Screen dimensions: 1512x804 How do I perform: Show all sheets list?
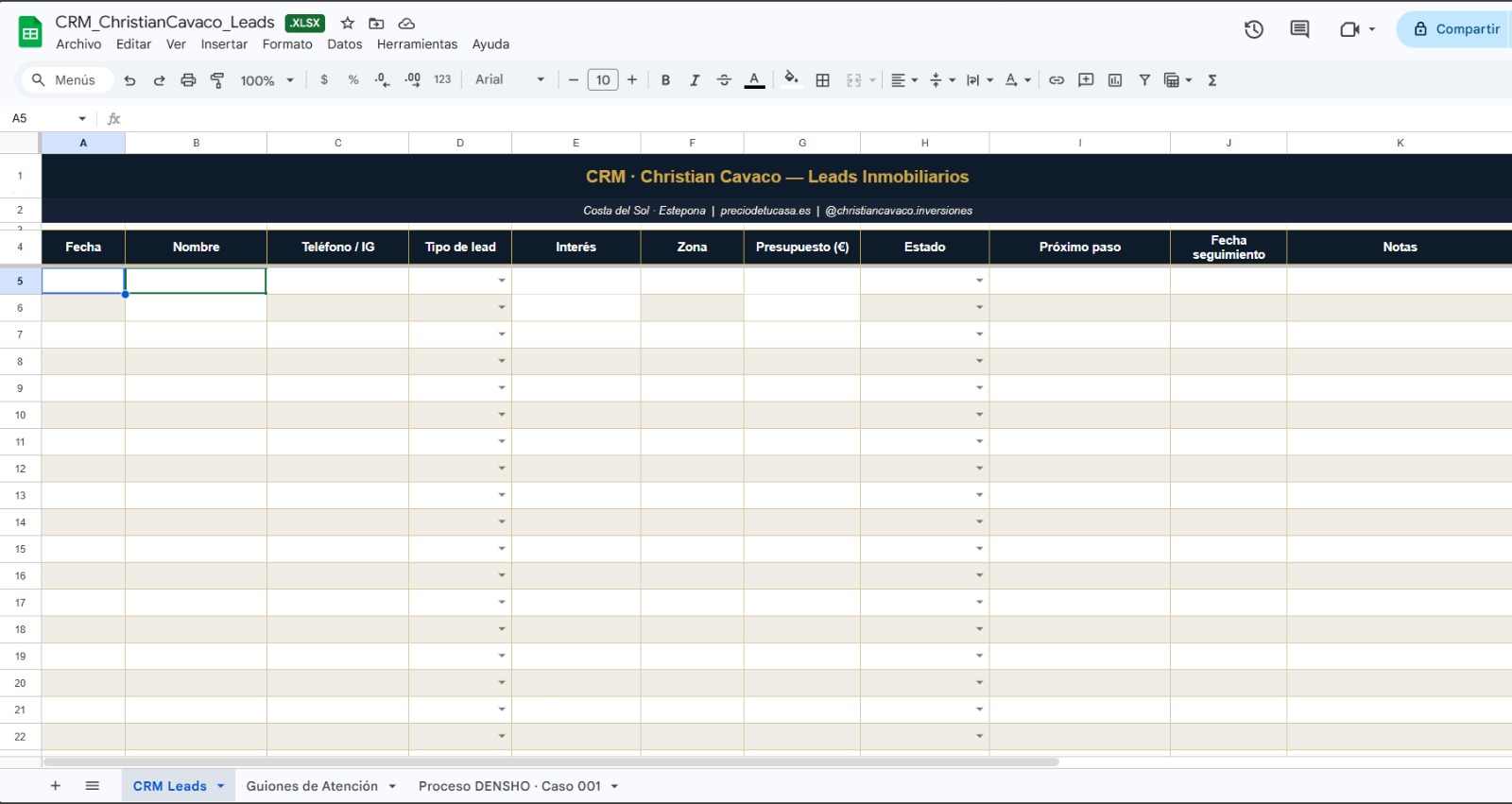92,786
